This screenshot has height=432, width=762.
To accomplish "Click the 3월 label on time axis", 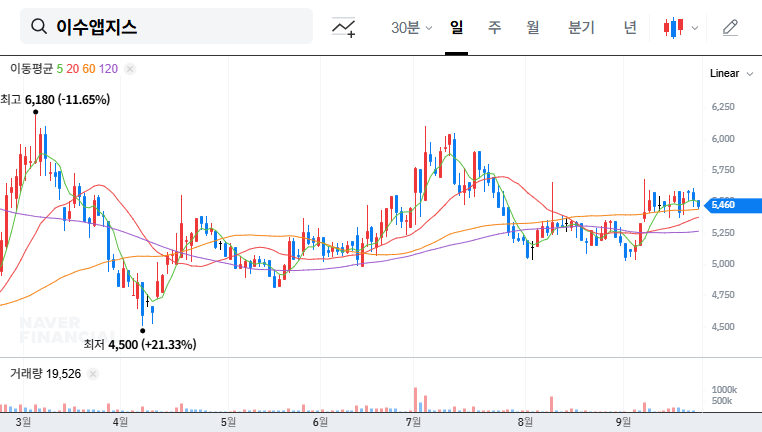I will [23, 422].
